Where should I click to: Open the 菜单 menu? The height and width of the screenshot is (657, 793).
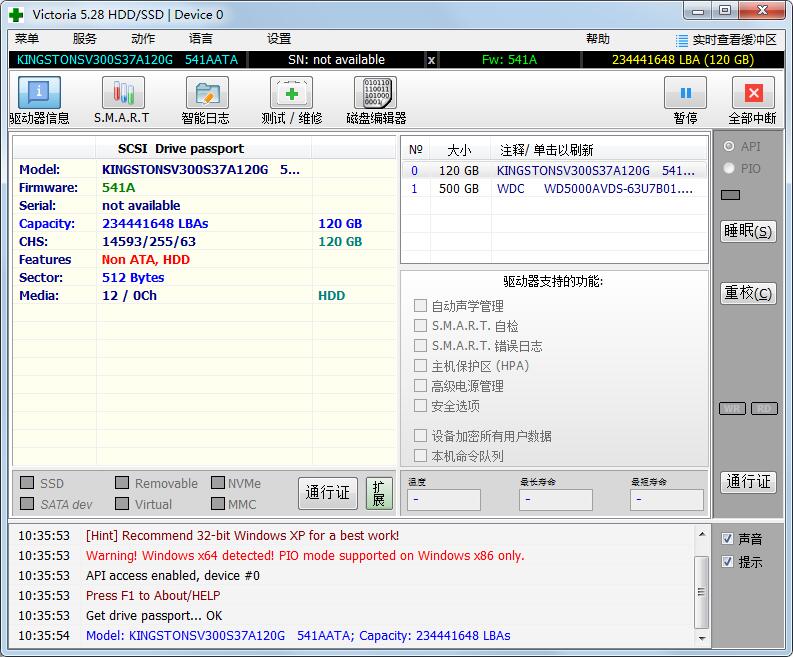[x=27, y=39]
